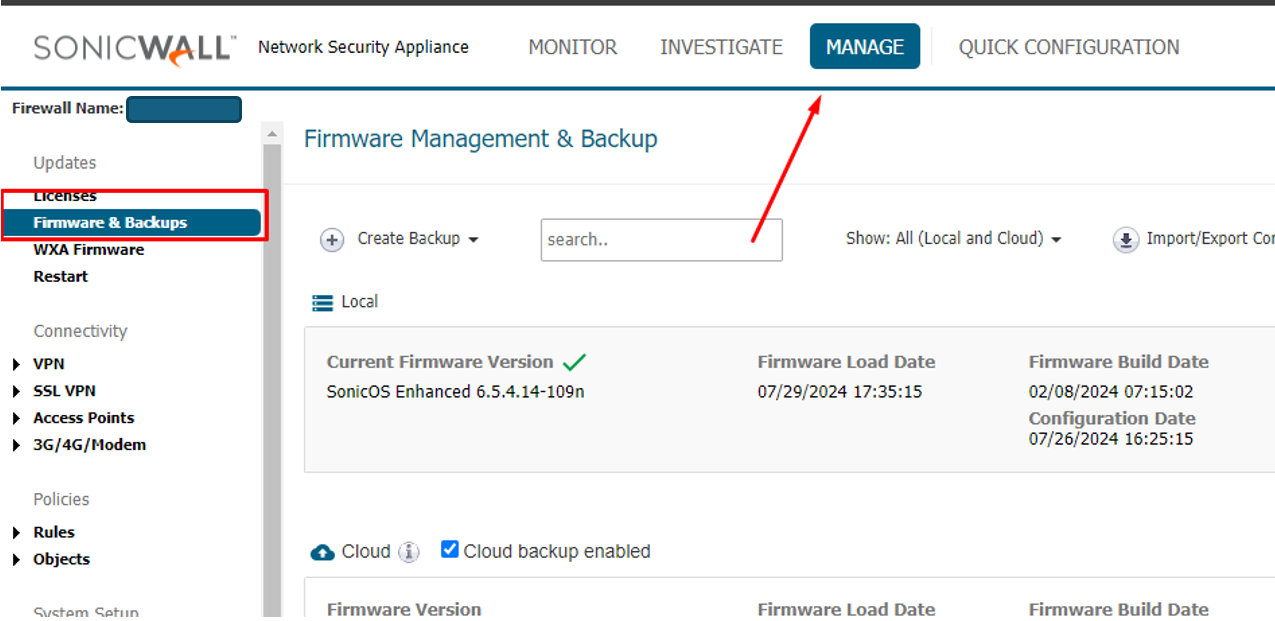Viewport: 1275px width, 621px height.
Task: Open the 3G/4G/Modem sidebar item
Action: pos(90,446)
